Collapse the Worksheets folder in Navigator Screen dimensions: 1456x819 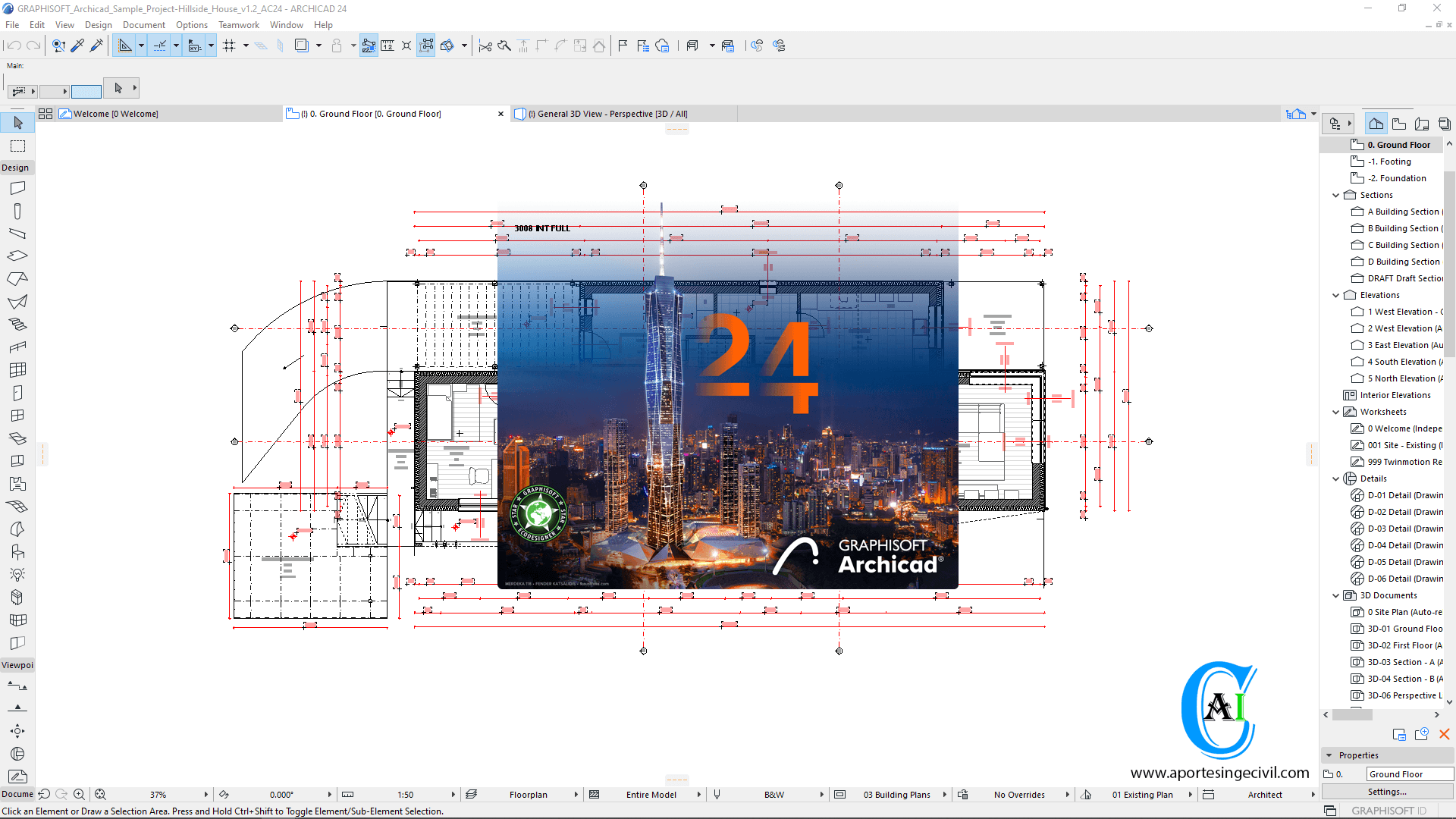[x=1336, y=413]
